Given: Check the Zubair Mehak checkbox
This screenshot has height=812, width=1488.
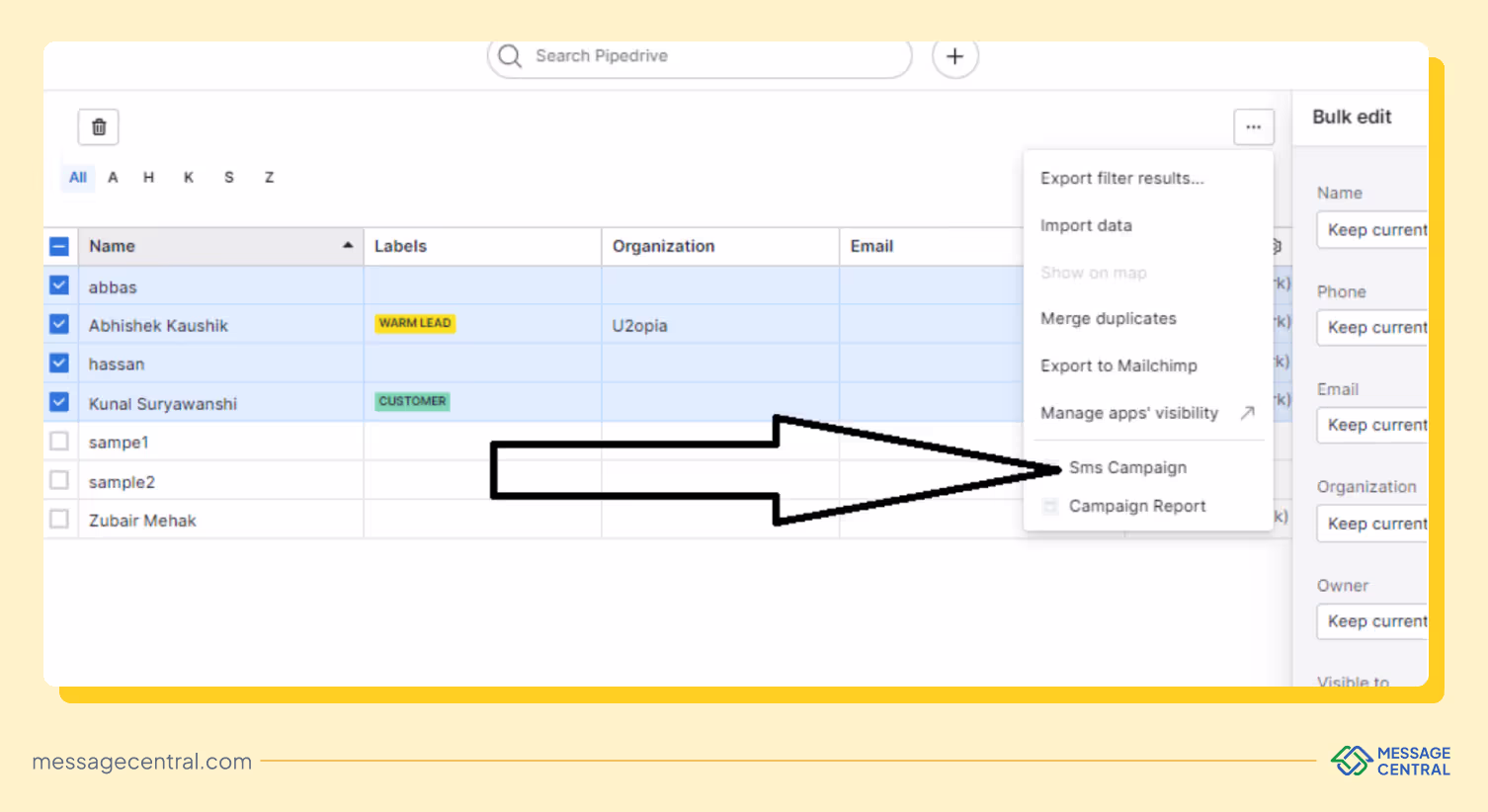Looking at the screenshot, I should click(59, 519).
